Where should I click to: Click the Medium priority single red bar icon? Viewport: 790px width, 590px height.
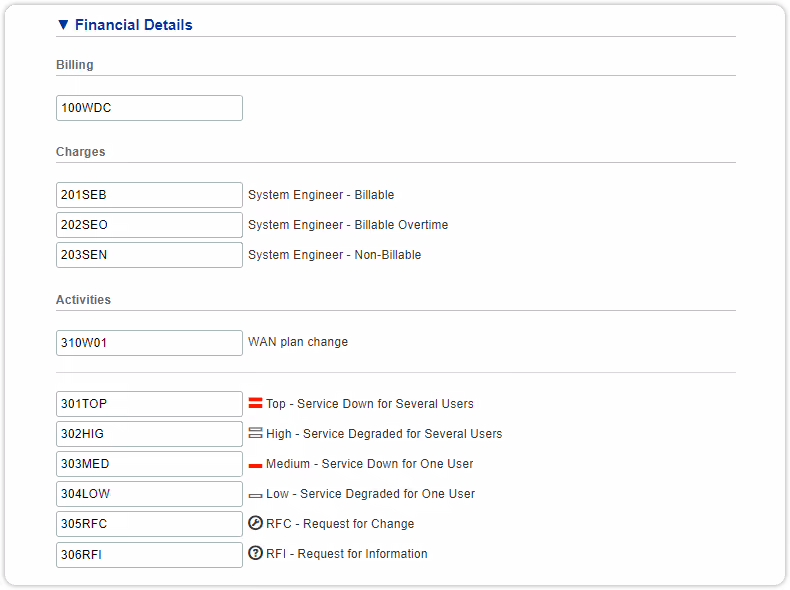pos(255,466)
